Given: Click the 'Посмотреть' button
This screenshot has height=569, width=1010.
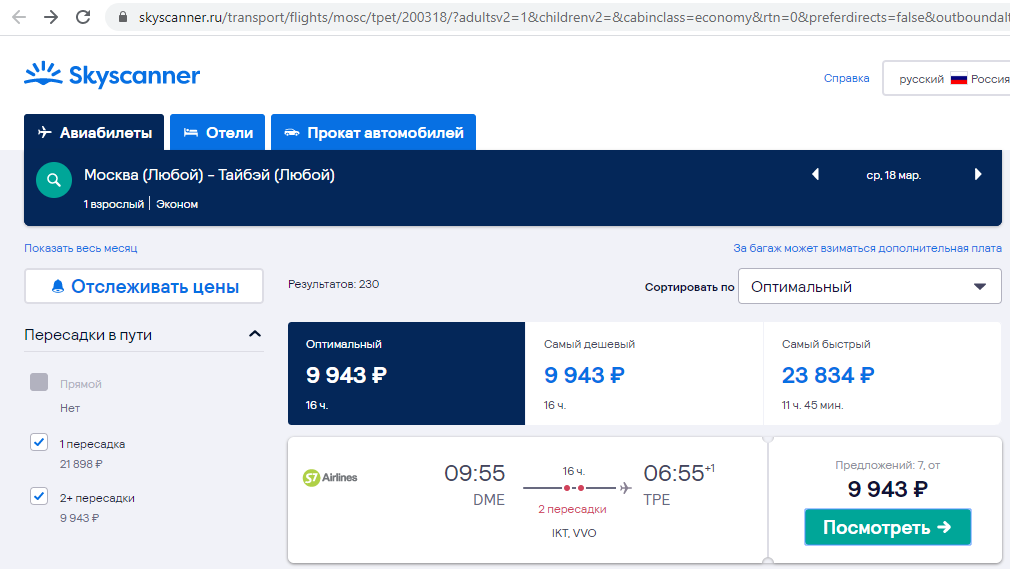Looking at the screenshot, I should point(886,527).
